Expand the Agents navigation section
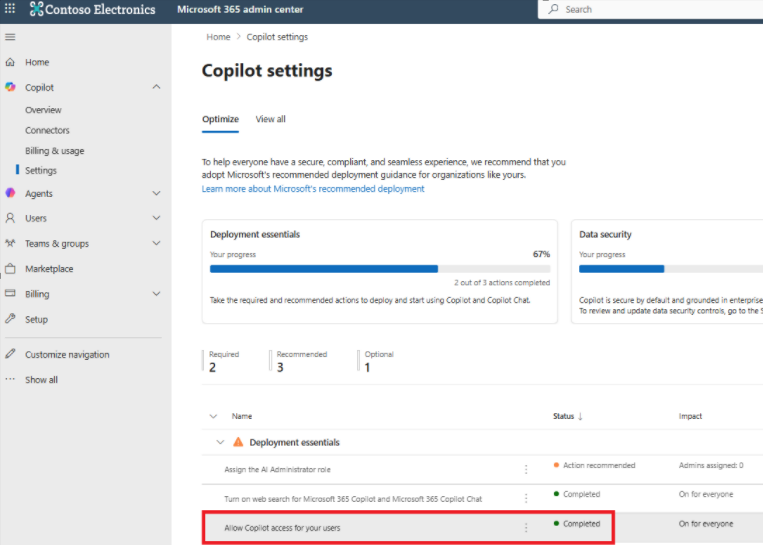Image resolution: width=763 pixels, height=545 pixels. 156,193
